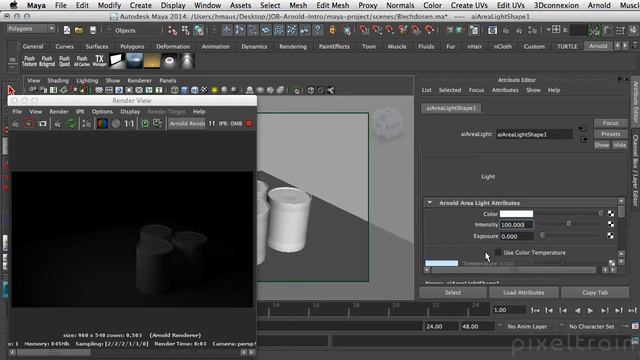
Task: Collapse the Arnold Area Light Attributes section
Action: (430, 202)
